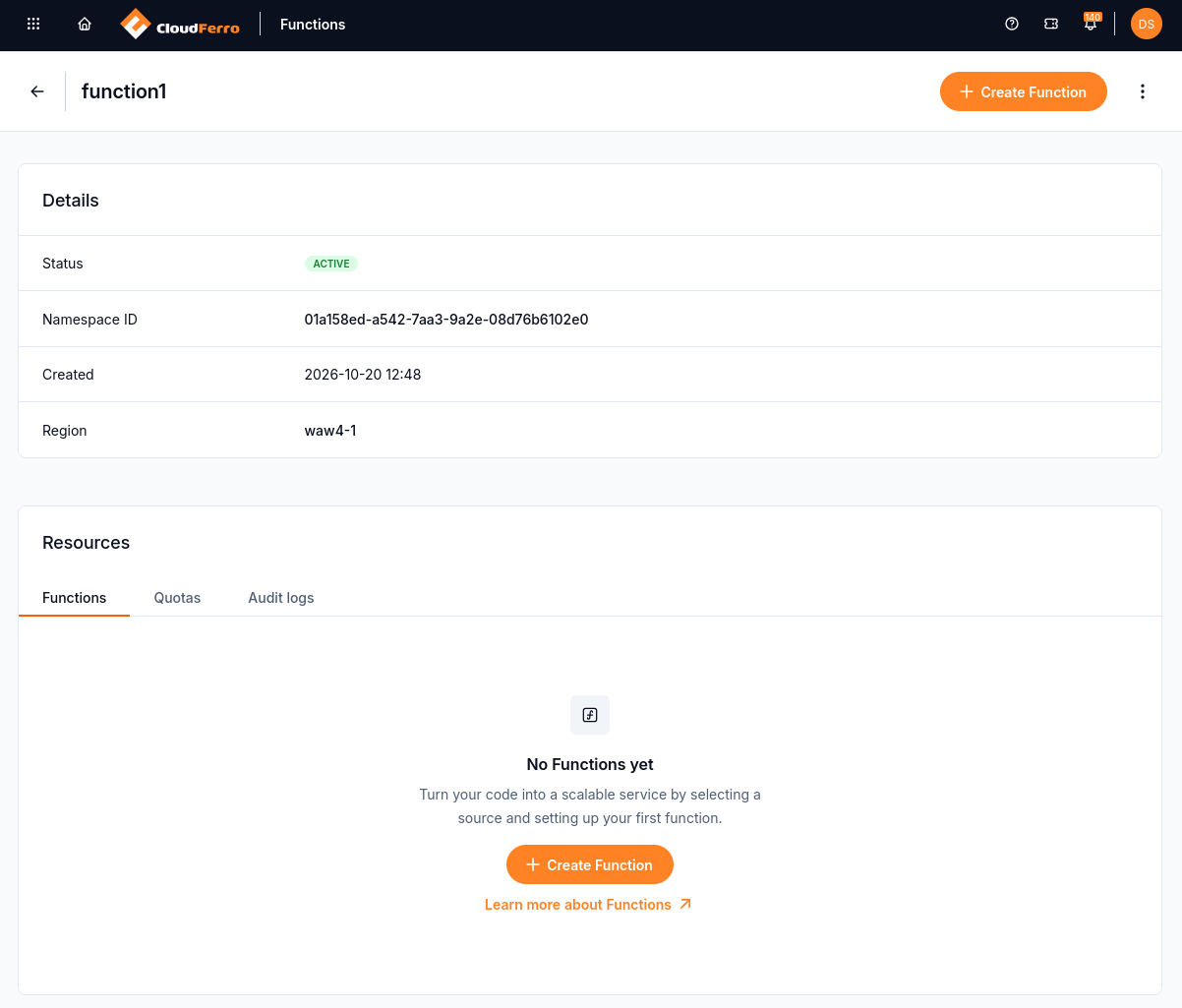The height and width of the screenshot is (1008, 1182).
Task: Click the Functions title in the top bar
Action: pos(313,25)
